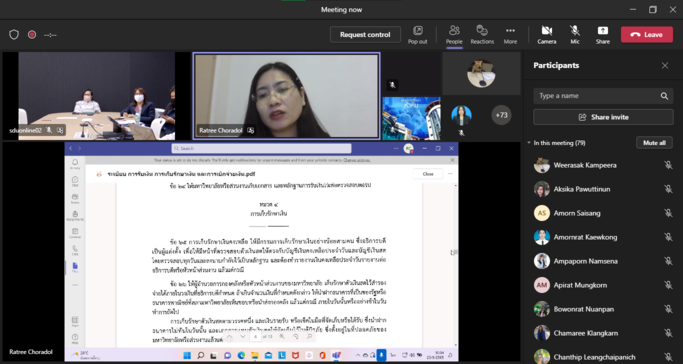
Task: Select participant name Bowonrat Nuanpan
Action: coord(584,309)
